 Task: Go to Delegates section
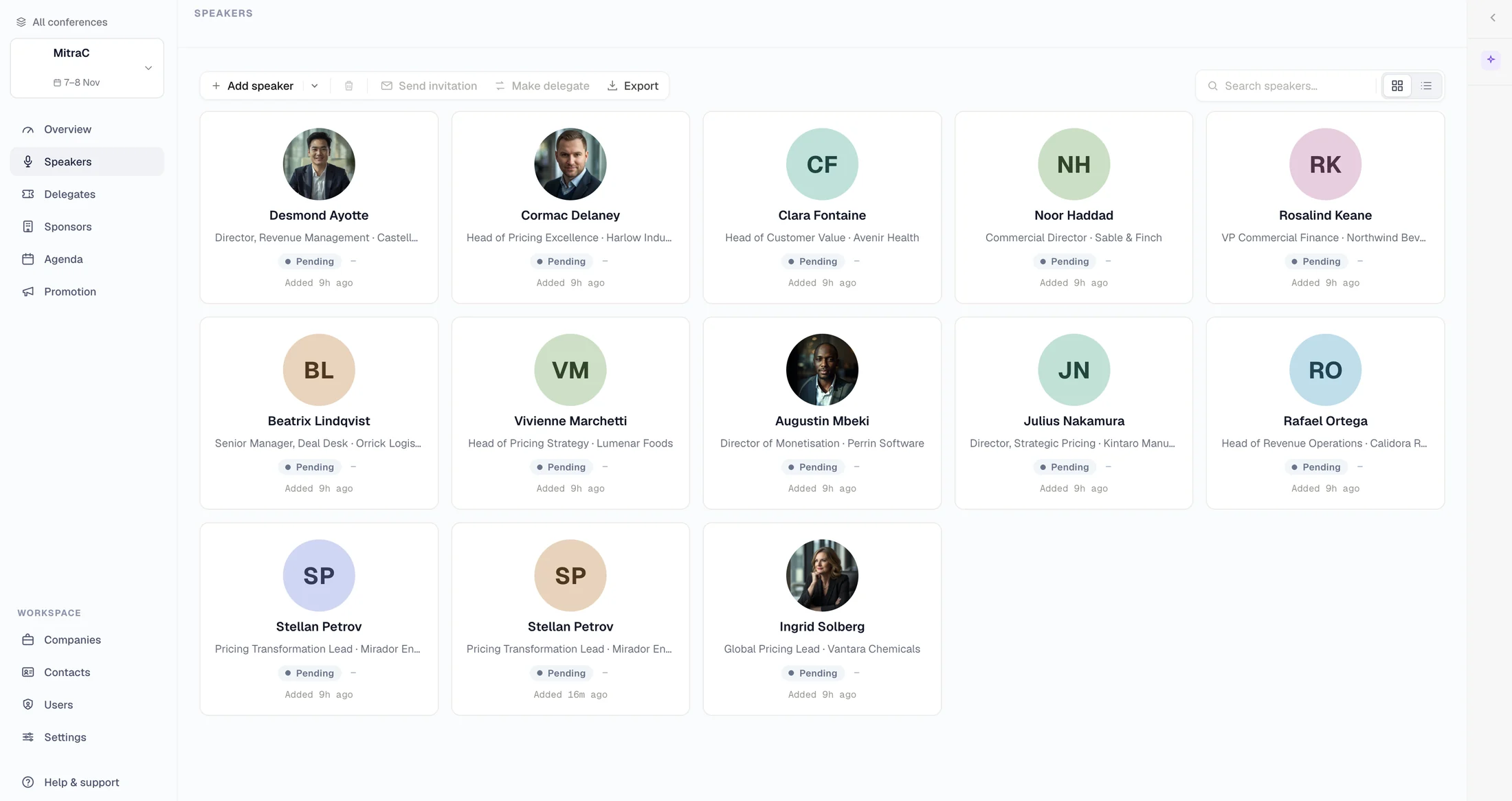click(87, 194)
